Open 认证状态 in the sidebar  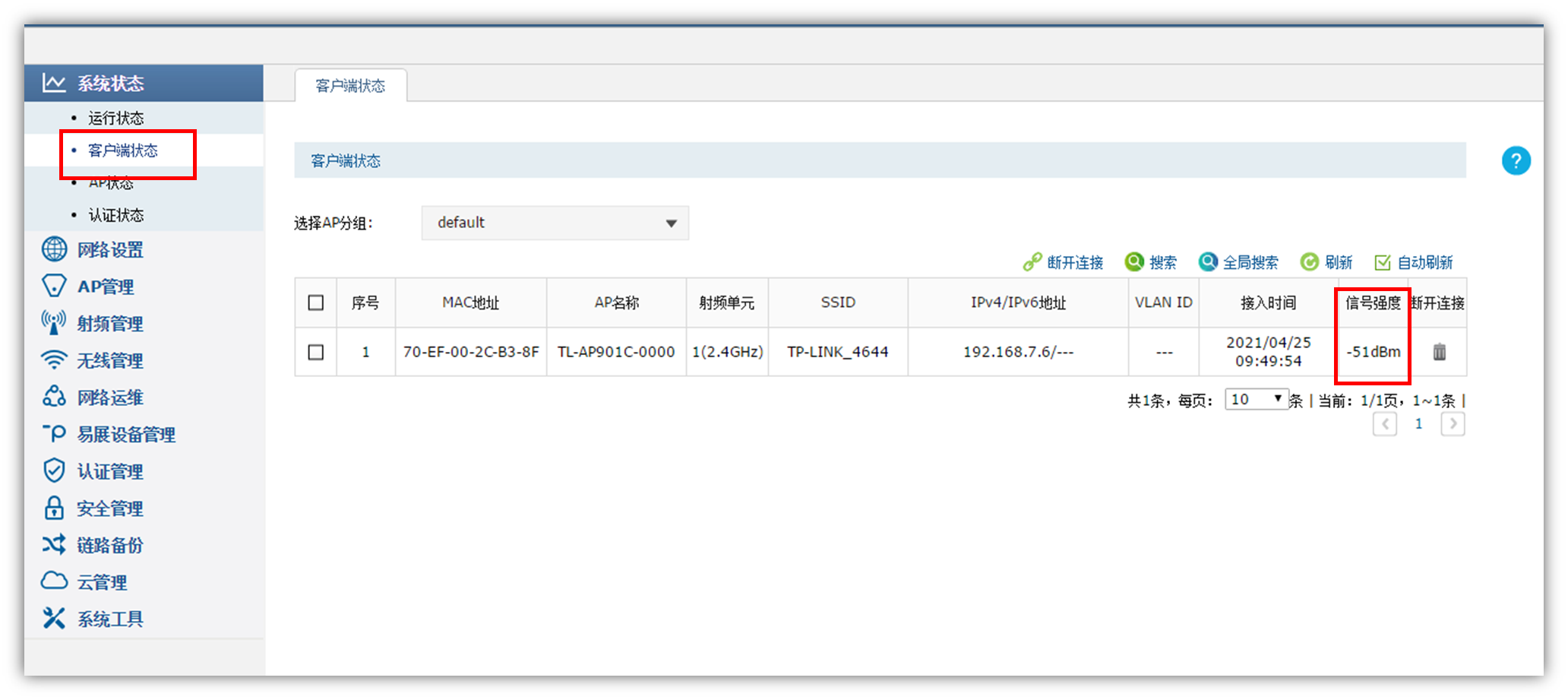115,215
